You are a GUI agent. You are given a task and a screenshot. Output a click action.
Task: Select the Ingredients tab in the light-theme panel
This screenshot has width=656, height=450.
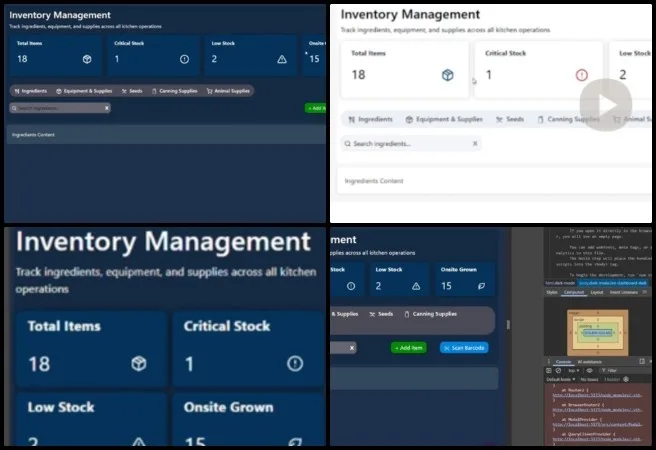[369, 119]
